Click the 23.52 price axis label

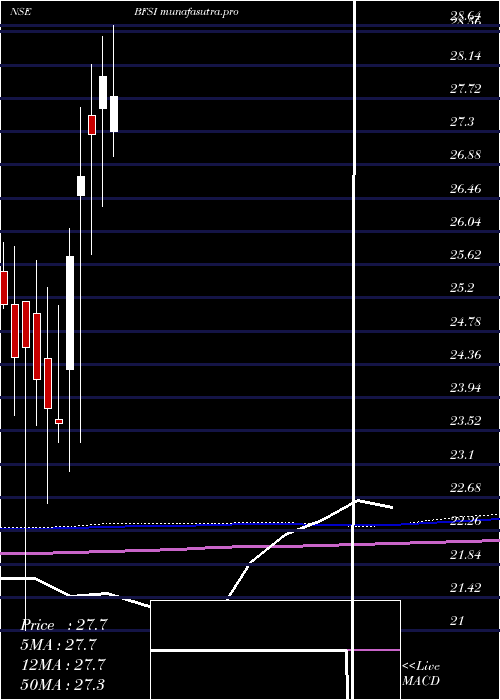click(x=465, y=421)
